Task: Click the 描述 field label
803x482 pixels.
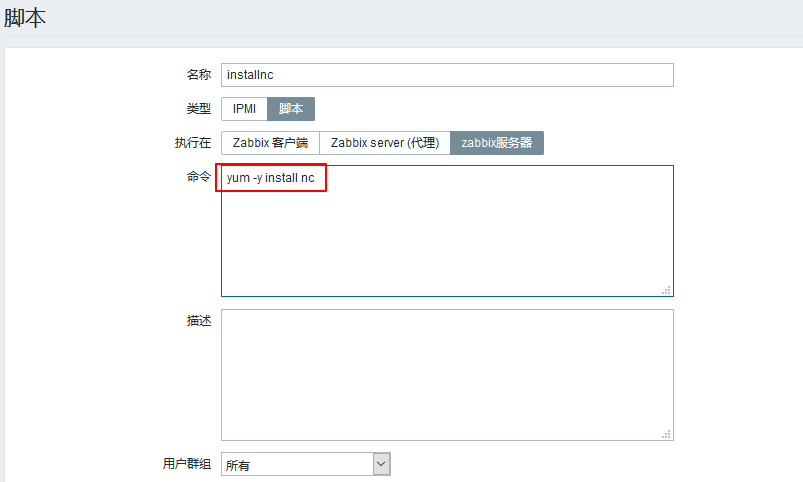Action: (x=199, y=321)
